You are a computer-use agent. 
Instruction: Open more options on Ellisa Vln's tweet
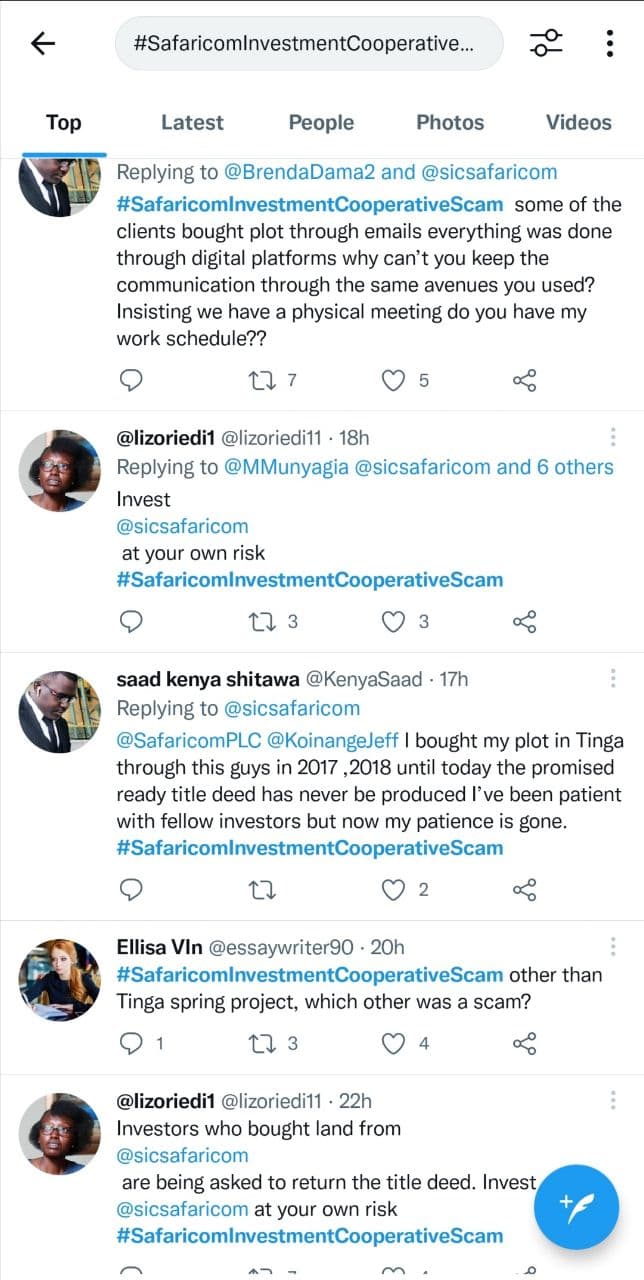[x=612, y=947]
